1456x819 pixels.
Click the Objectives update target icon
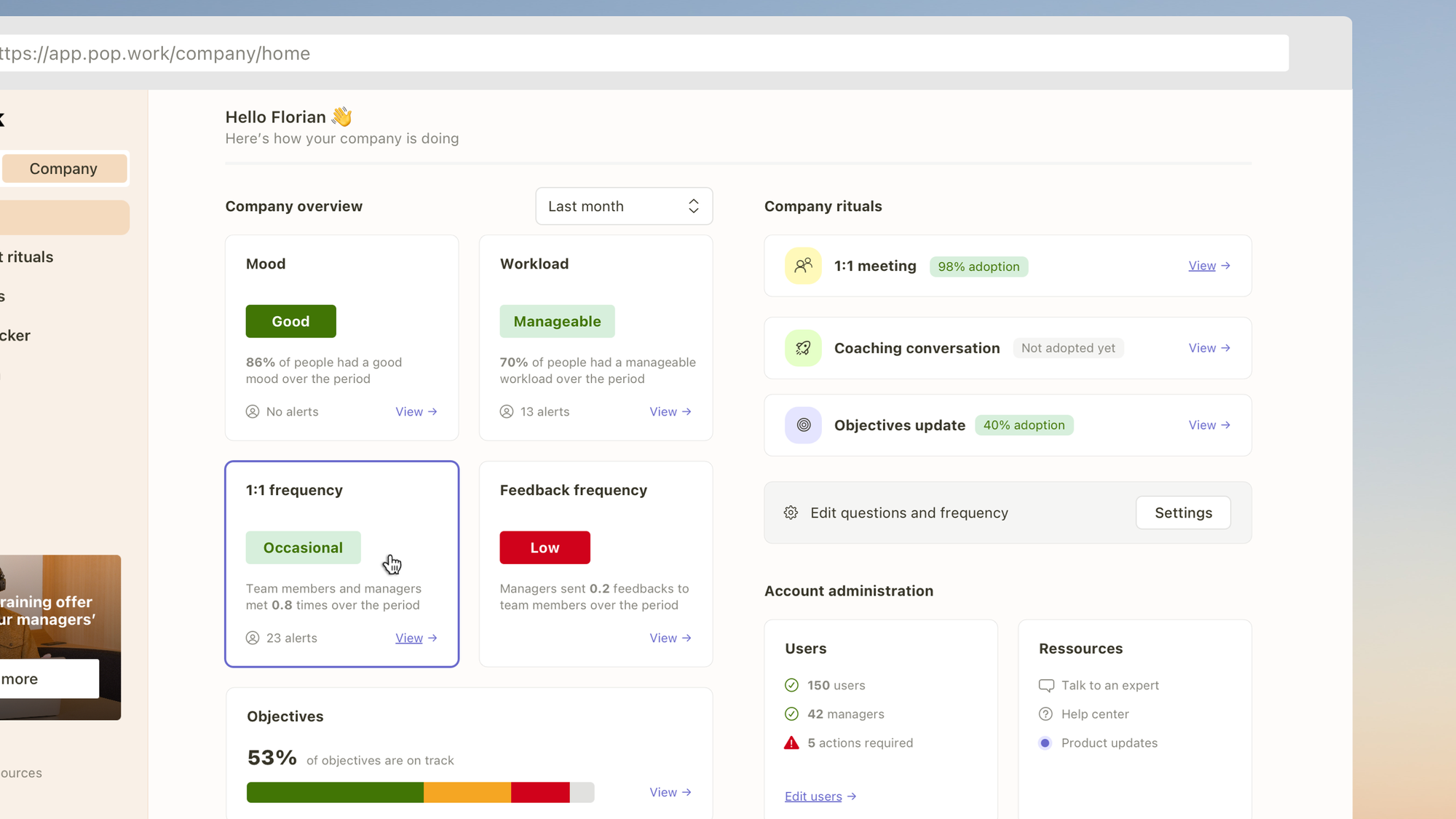click(x=803, y=424)
